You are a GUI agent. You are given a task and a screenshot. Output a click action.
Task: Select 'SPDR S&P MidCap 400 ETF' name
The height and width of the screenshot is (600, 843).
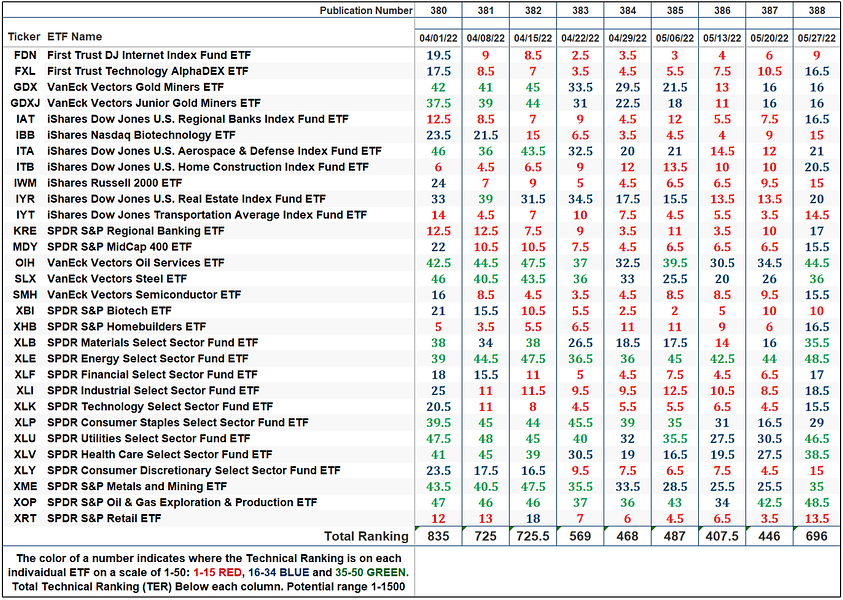click(x=119, y=247)
